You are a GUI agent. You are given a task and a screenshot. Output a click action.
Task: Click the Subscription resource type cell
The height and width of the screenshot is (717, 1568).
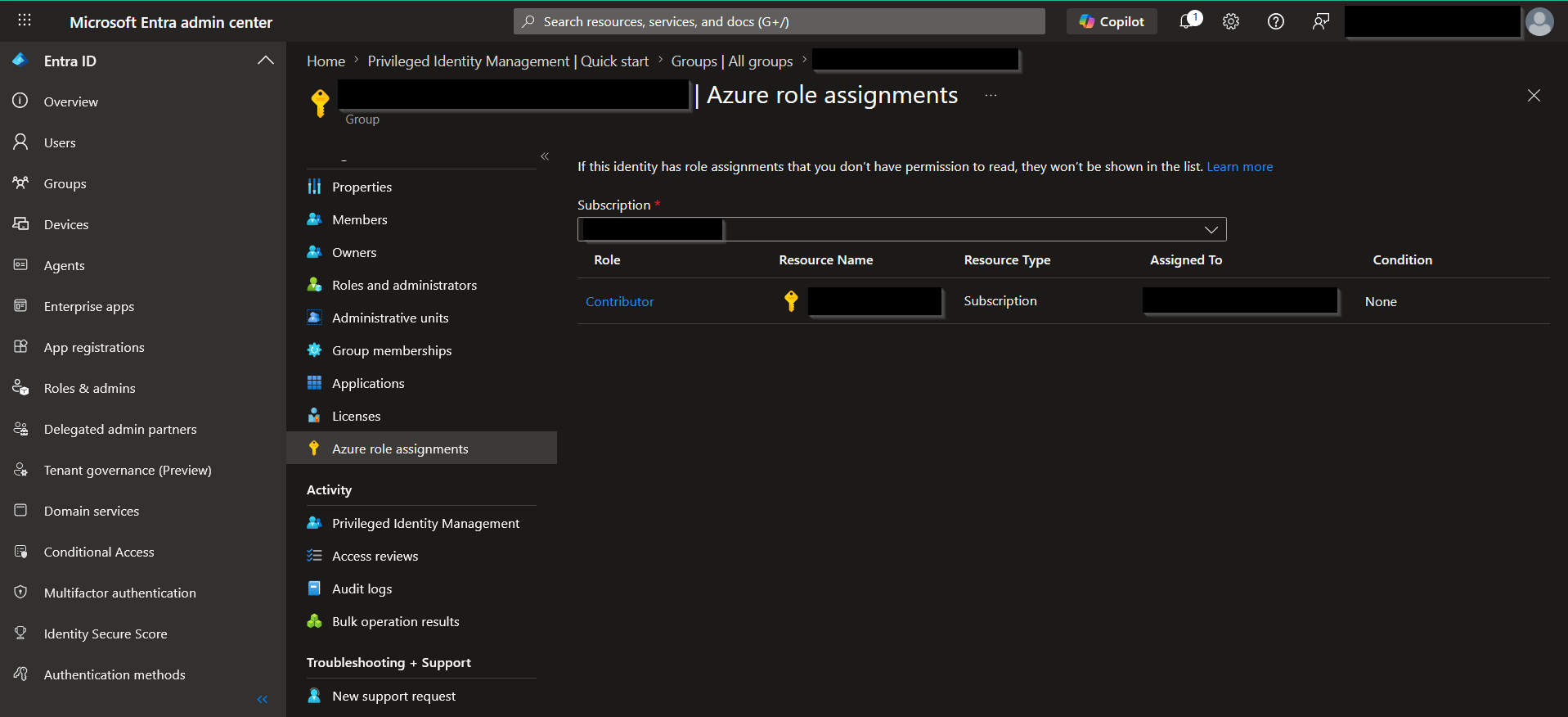pyautogui.click(x=1000, y=301)
